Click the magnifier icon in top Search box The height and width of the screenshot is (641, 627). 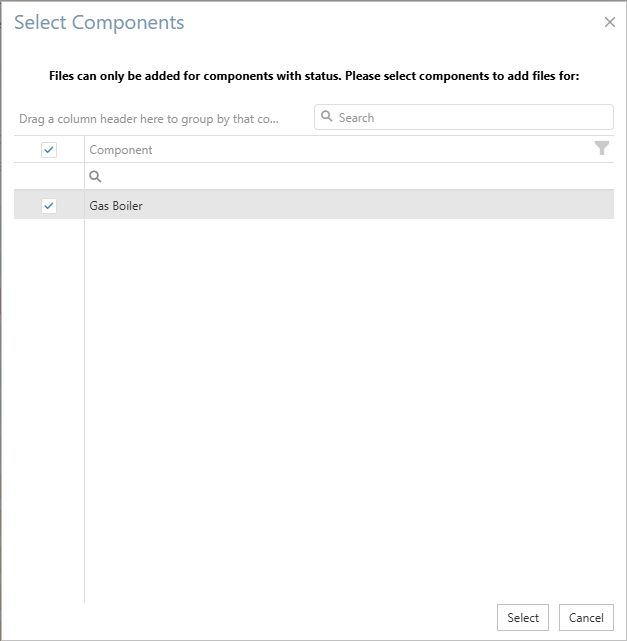point(327,117)
